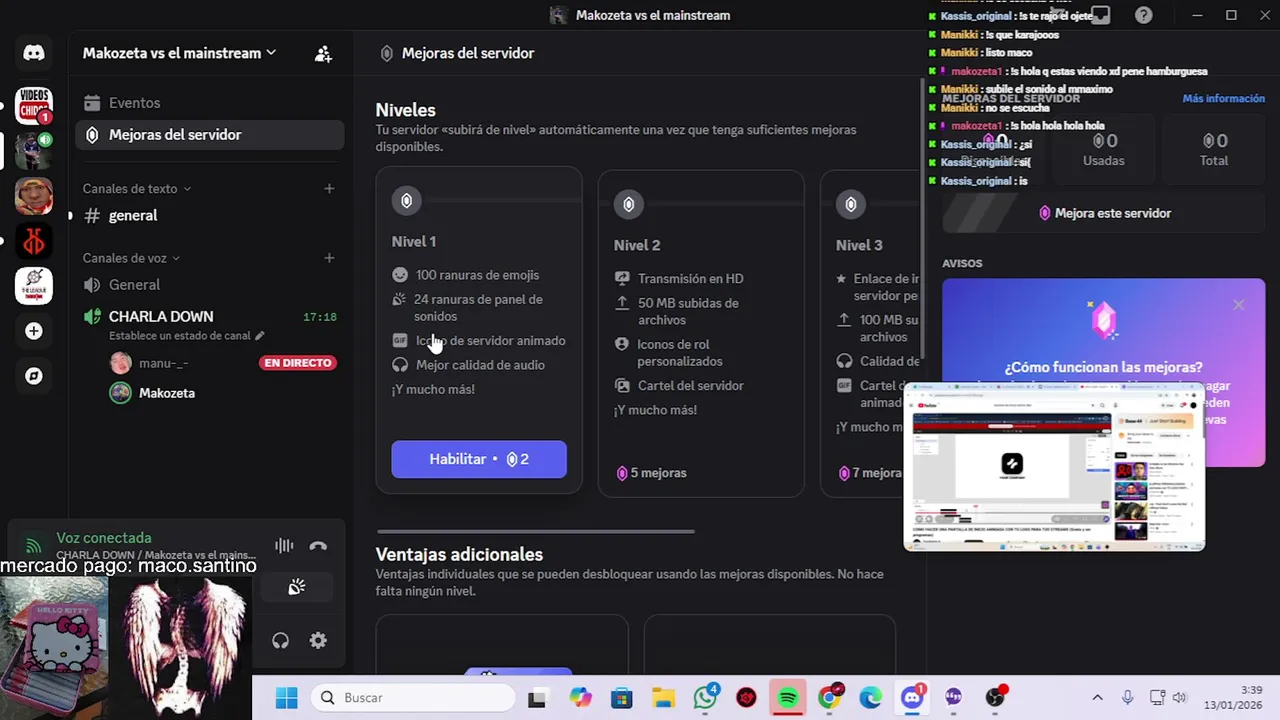Viewport: 1280px width, 720px height.
Task: Open WhatsApp from the taskbar
Action: pyautogui.click(x=706, y=698)
